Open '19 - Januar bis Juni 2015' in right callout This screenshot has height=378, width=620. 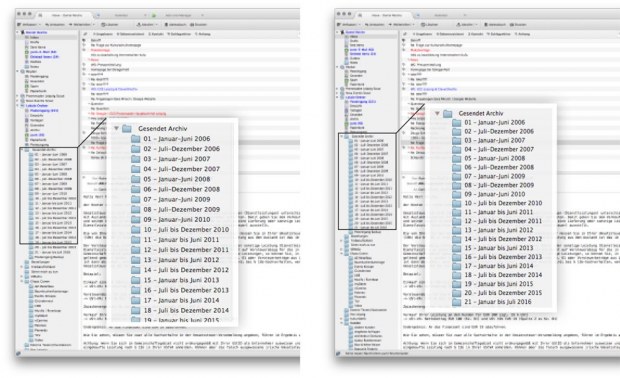coord(499,284)
